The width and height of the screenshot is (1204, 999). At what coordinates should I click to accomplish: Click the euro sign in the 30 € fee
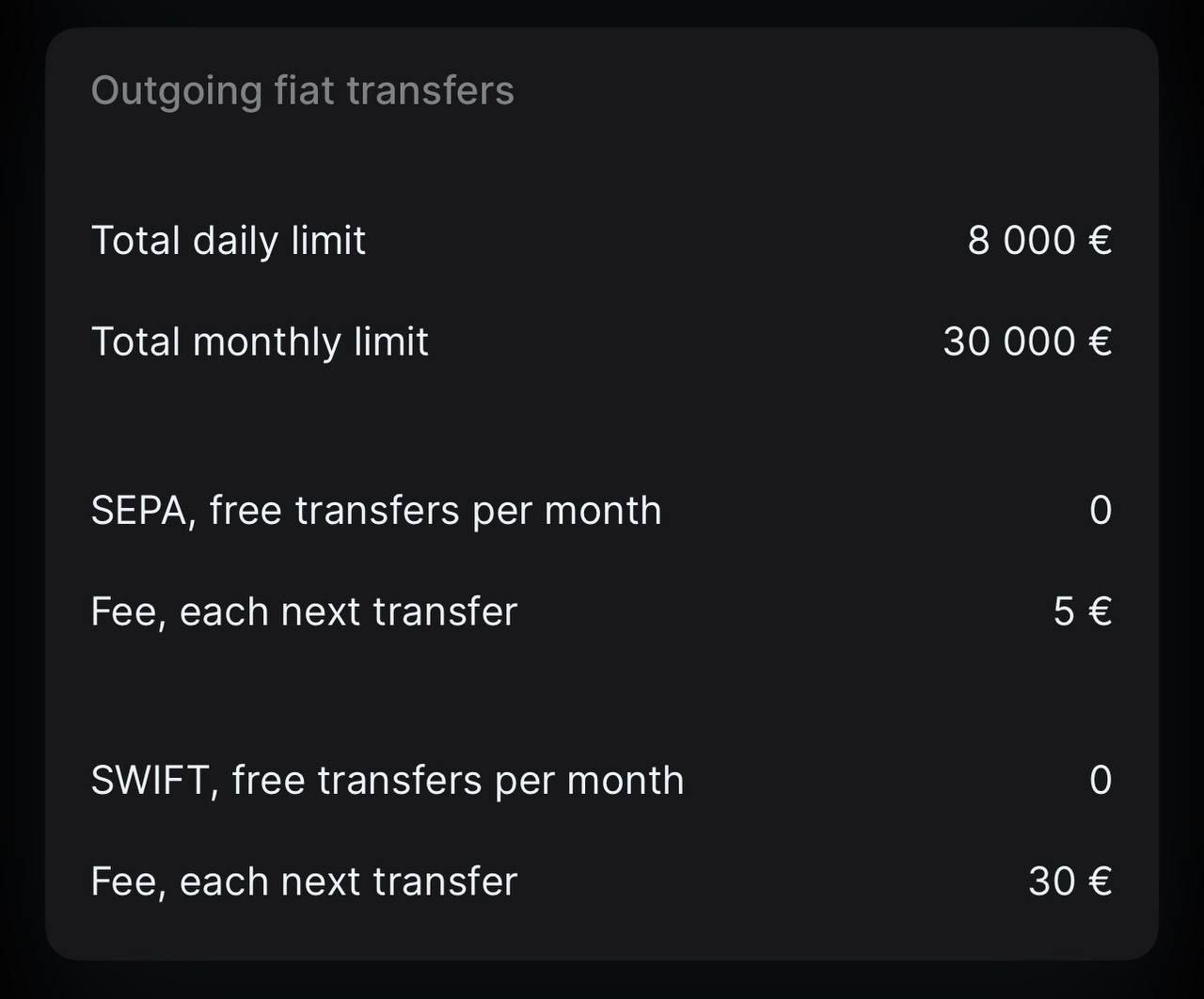click(x=1101, y=881)
